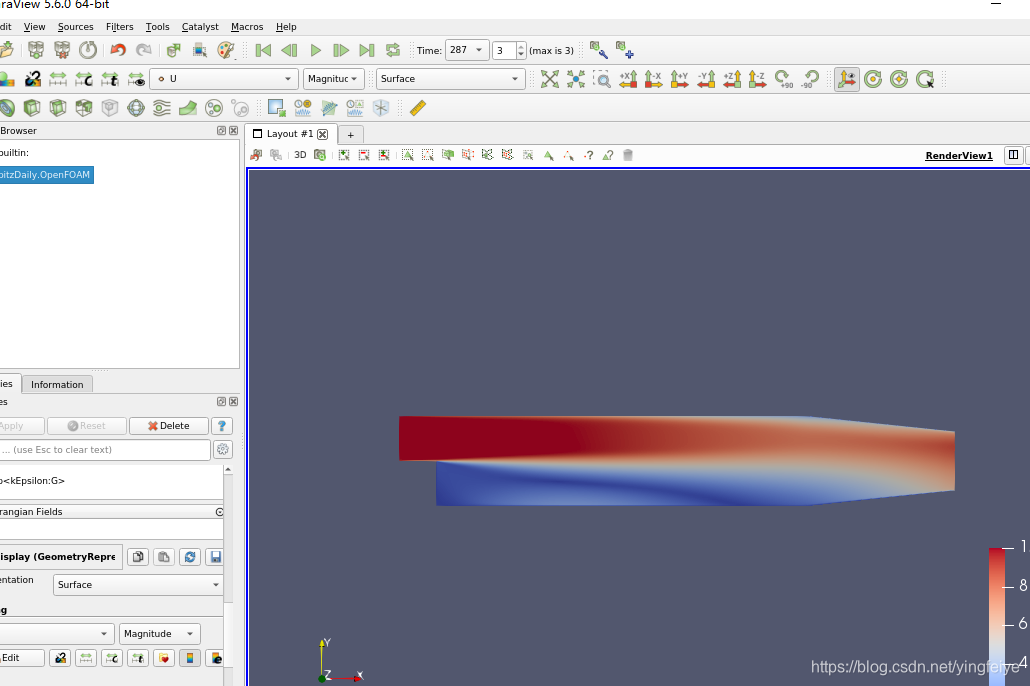
Task: Open the Filters menu
Action: click(x=119, y=27)
